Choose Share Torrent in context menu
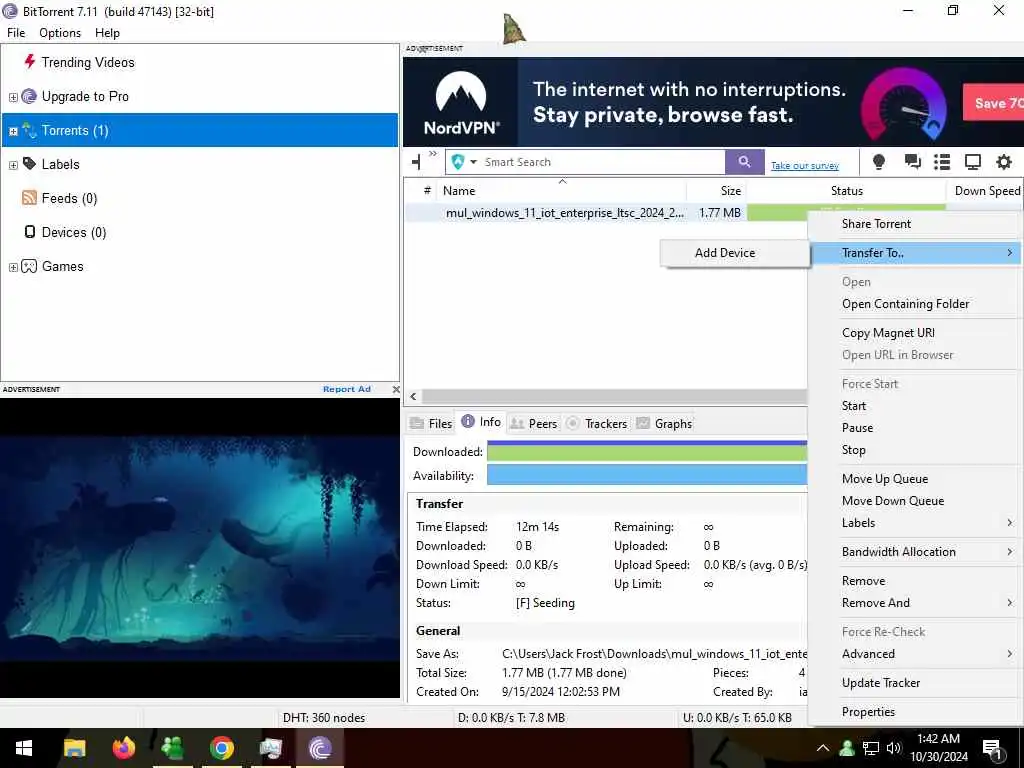 click(x=916, y=223)
